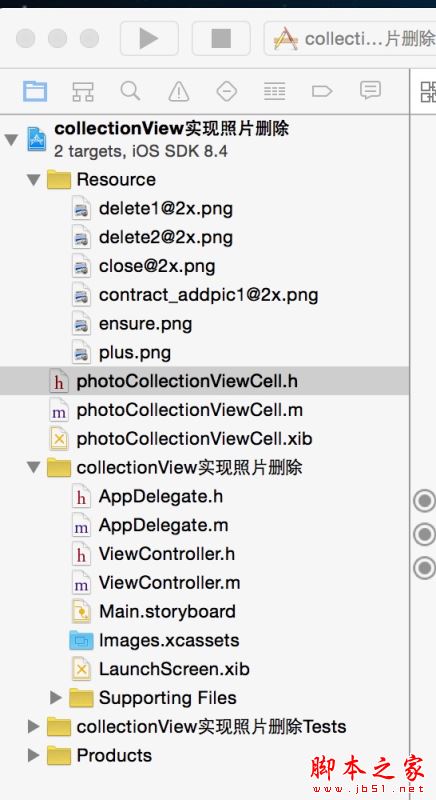Open the Project navigator folder icon
The width and height of the screenshot is (436, 800).
tap(35, 91)
